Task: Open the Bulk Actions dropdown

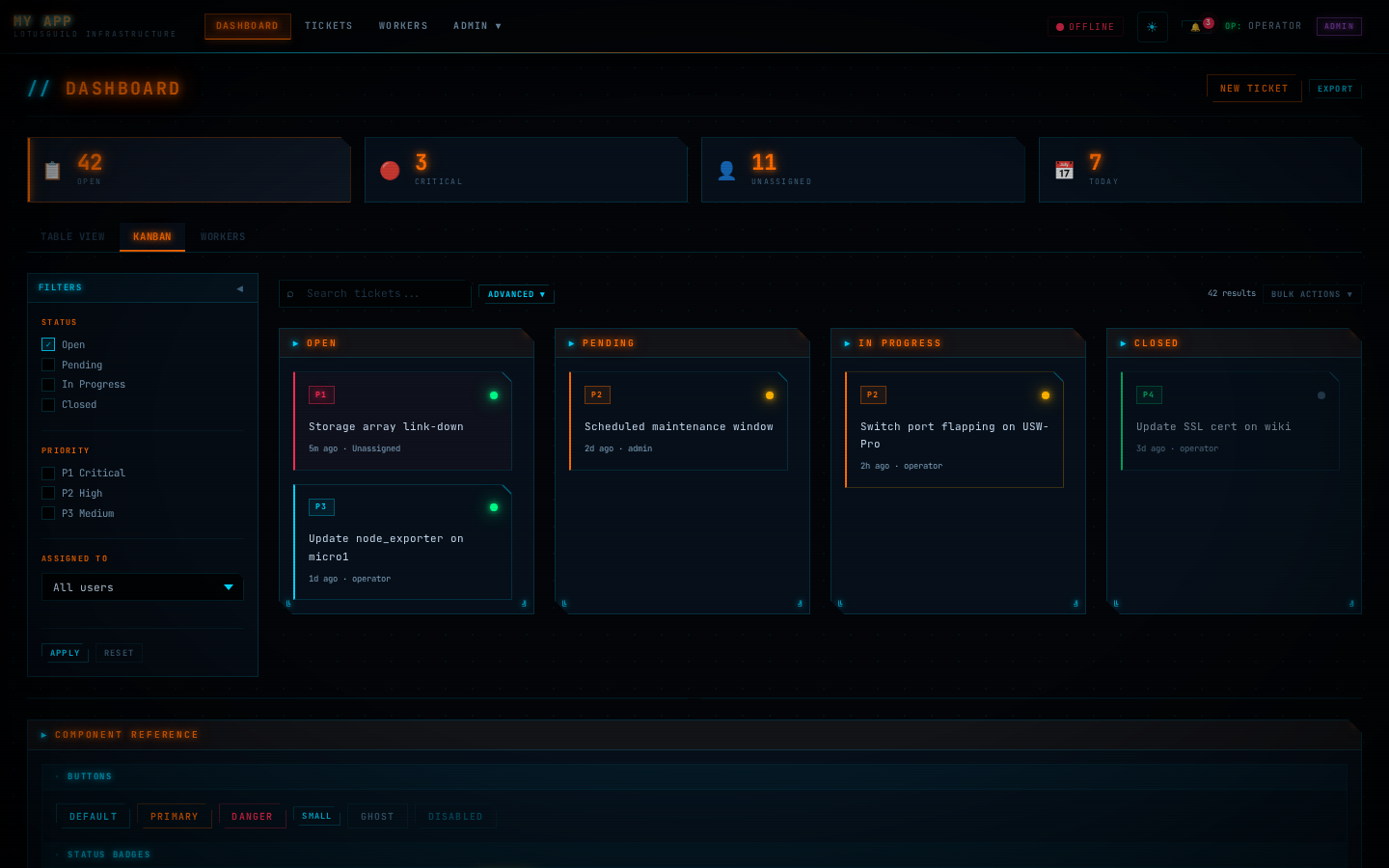Action: [1312, 294]
